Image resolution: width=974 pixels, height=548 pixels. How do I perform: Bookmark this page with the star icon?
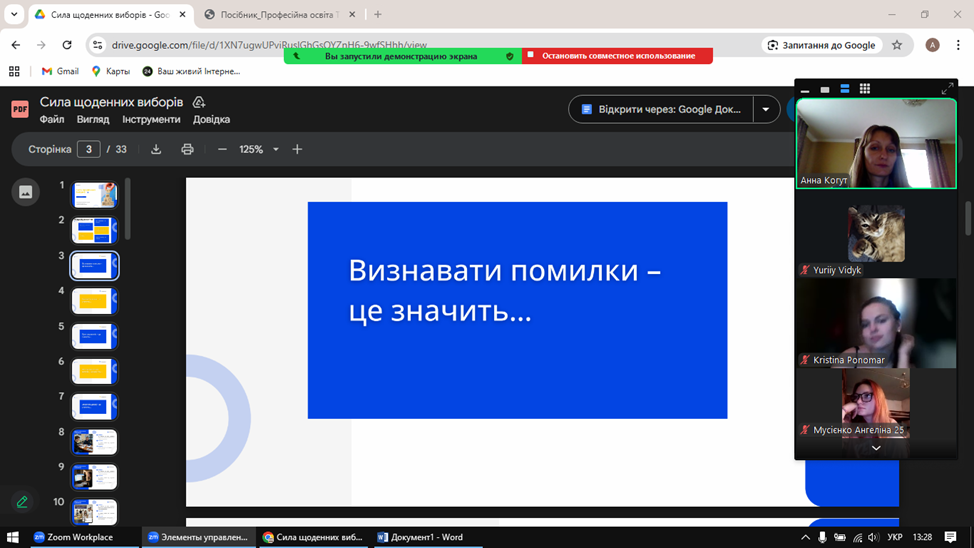[897, 45]
